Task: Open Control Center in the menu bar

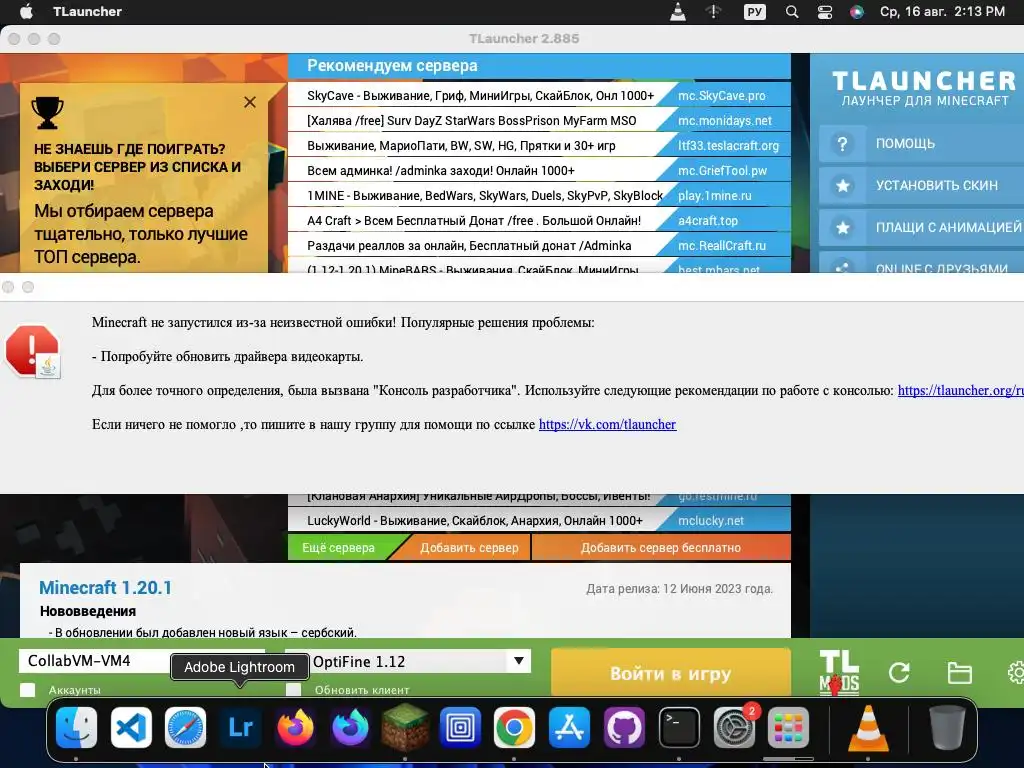Action: coord(825,12)
